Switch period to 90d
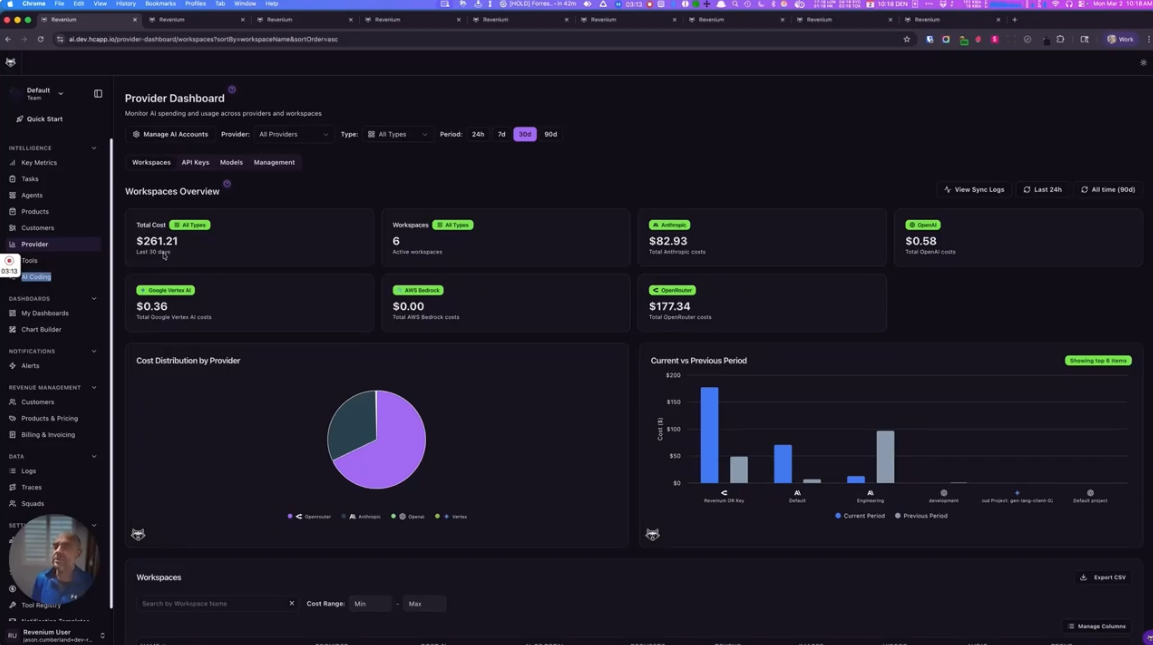1153x645 pixels. coord(550,133)
